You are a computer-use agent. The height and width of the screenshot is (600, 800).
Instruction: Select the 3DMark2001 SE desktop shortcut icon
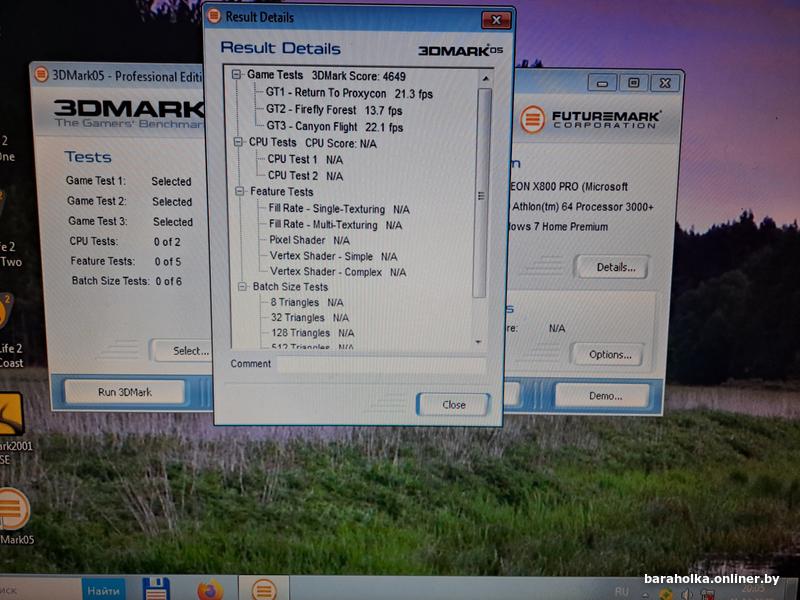(10, 414)
